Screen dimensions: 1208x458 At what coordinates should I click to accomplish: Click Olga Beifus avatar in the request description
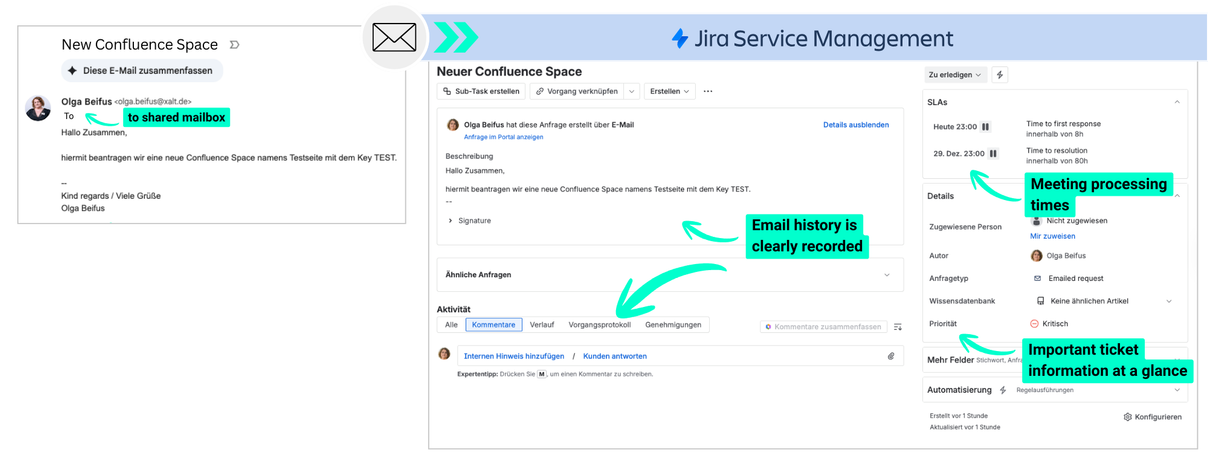coord(452,125)
